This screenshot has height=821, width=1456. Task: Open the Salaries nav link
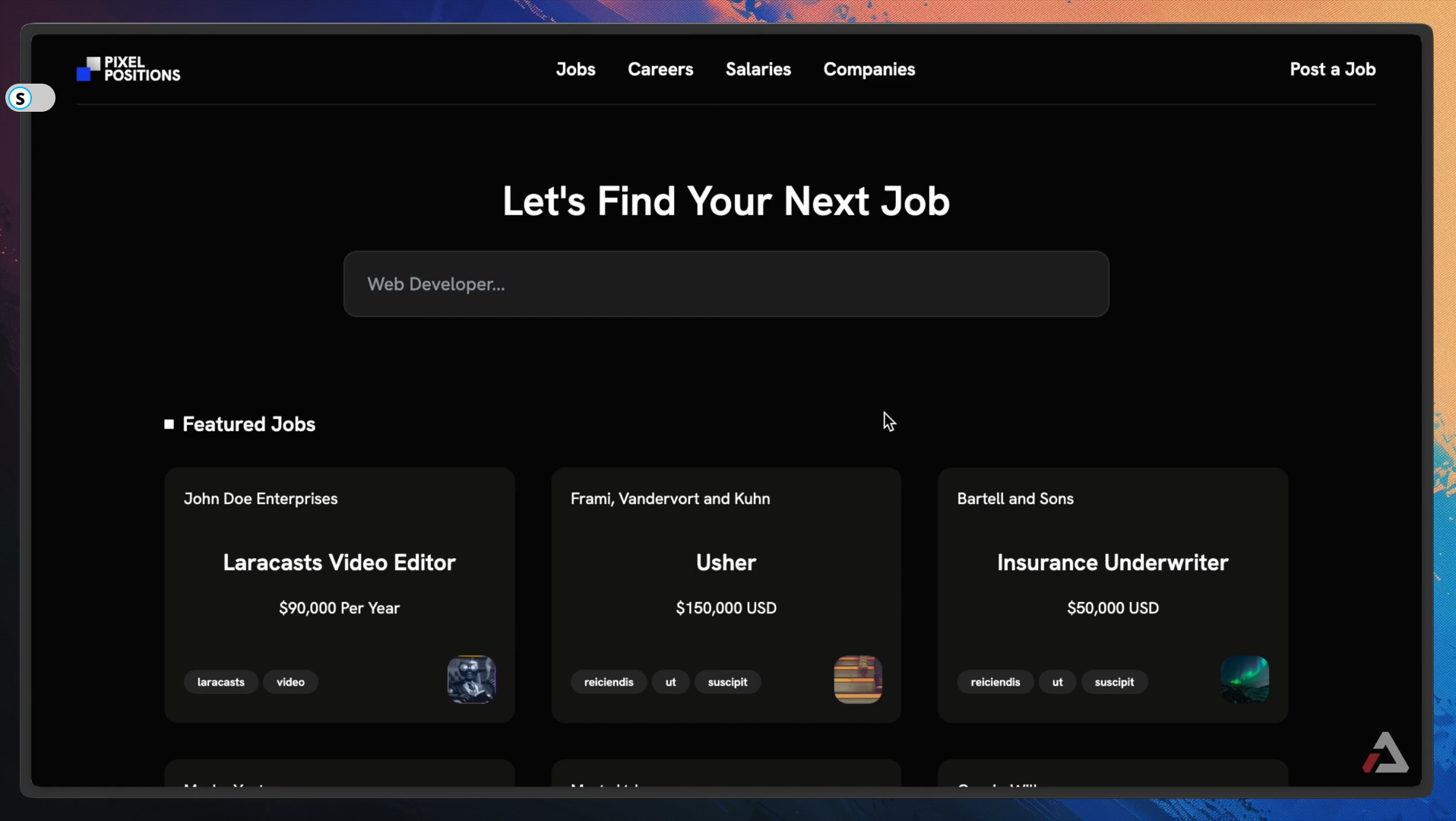click(758, 69)
